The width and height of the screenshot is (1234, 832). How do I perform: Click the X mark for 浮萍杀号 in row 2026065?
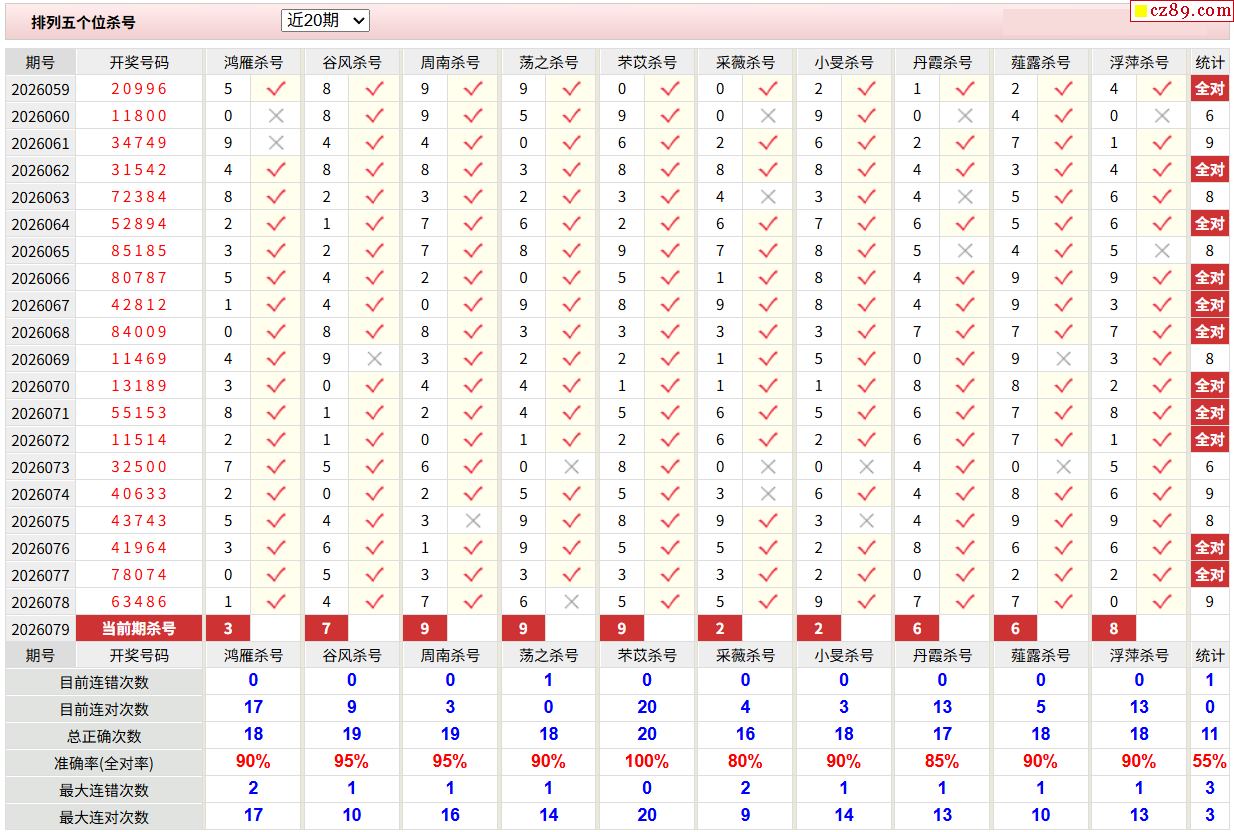click(x=1162, y=251)
